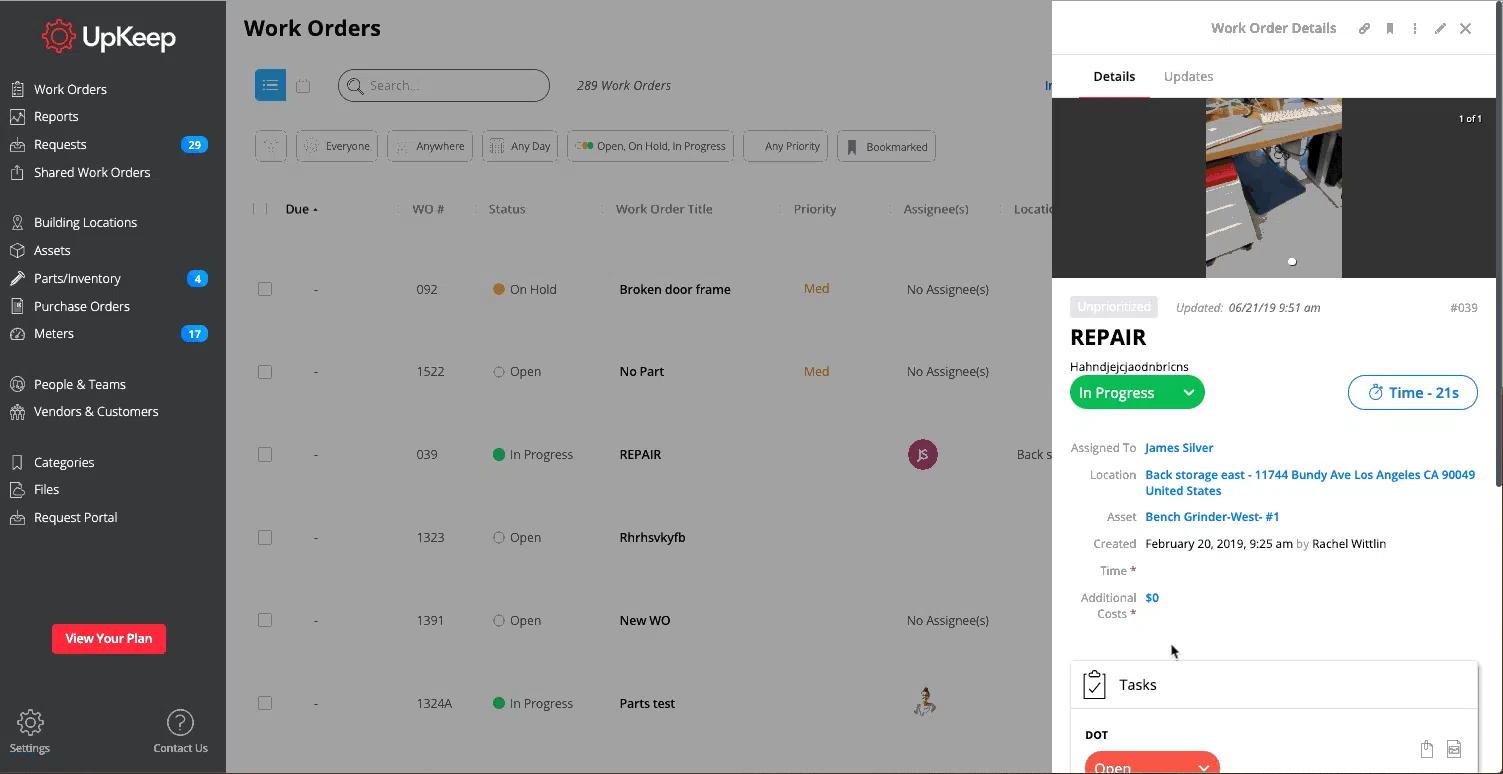
Task: Open the Anywhere location filter
Action: 430,146
